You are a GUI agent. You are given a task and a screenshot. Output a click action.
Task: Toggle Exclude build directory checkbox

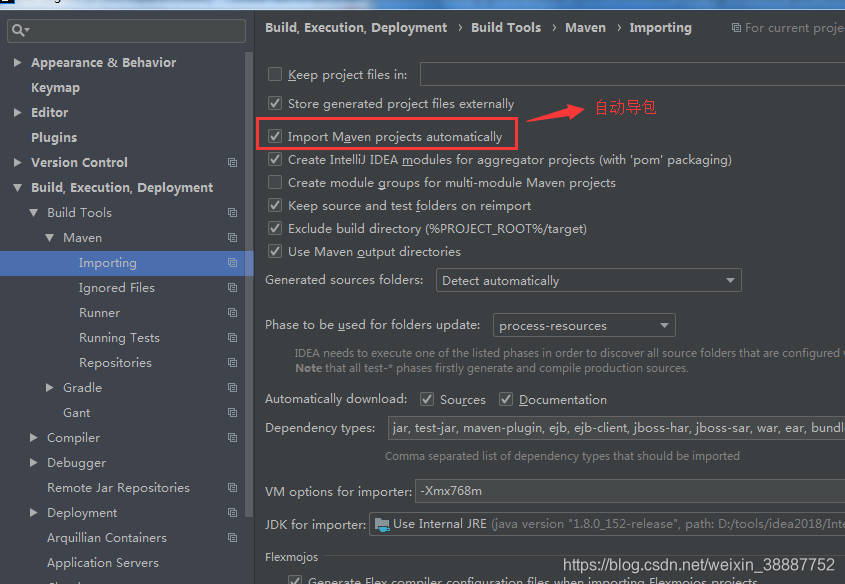click(275, 228)
